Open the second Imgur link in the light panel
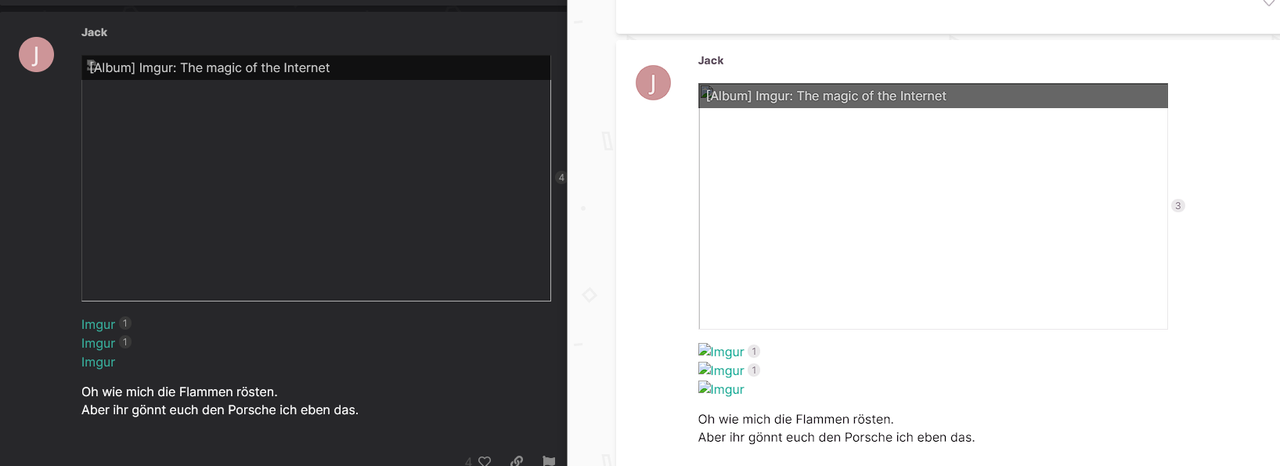 click(721, 370)
